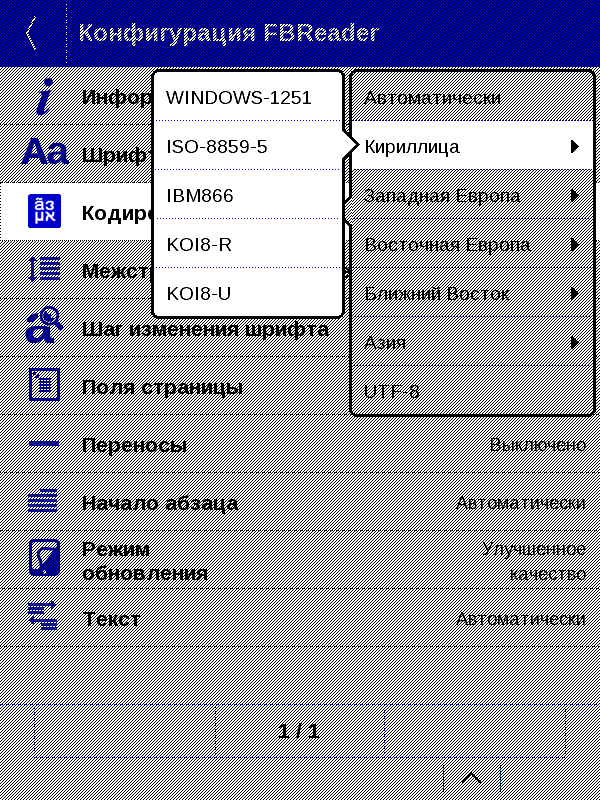This screenshot has width=600, height=800.
Task: Go back with the header arrow
Action: (32, 33)
